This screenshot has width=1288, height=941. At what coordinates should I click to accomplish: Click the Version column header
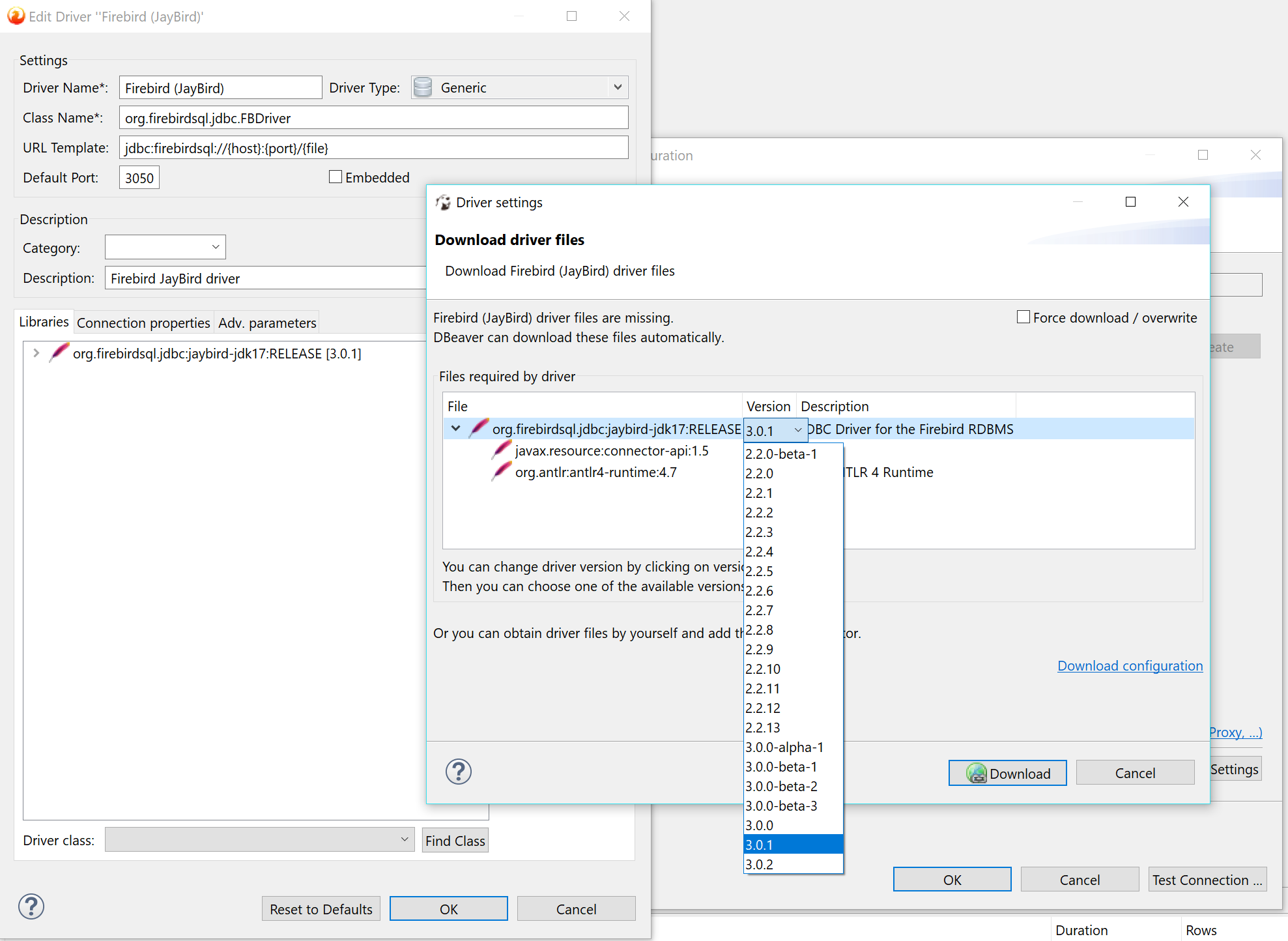(x=769, y=406)
